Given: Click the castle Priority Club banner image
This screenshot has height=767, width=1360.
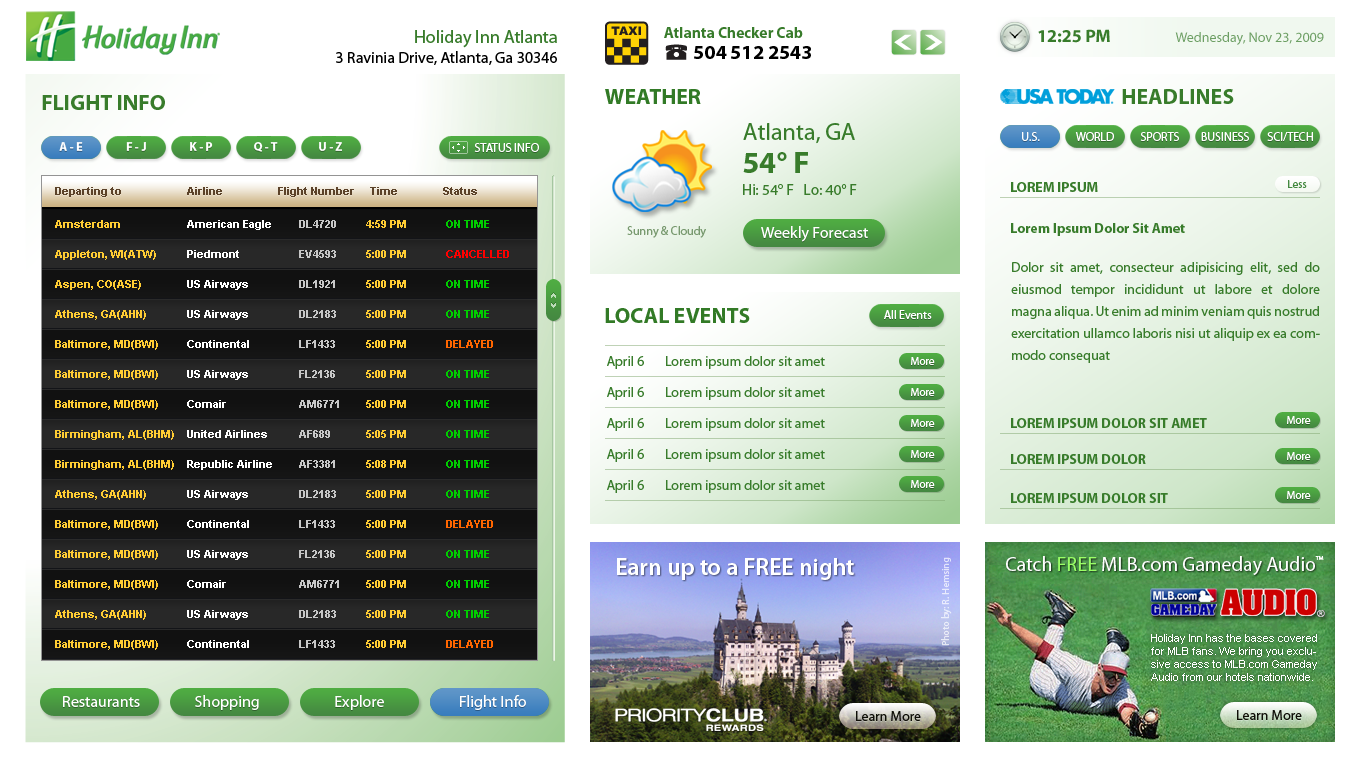Looking at the screenshot, I should coord(775,642).
